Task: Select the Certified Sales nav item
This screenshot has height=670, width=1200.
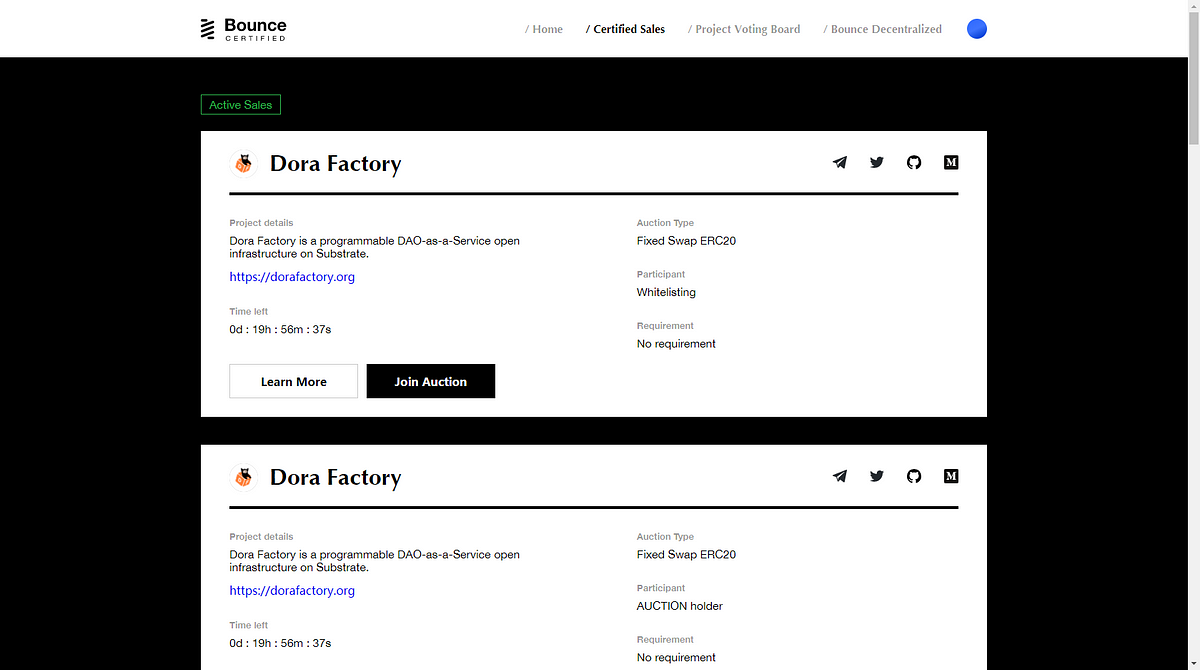Action: [625, 29]
